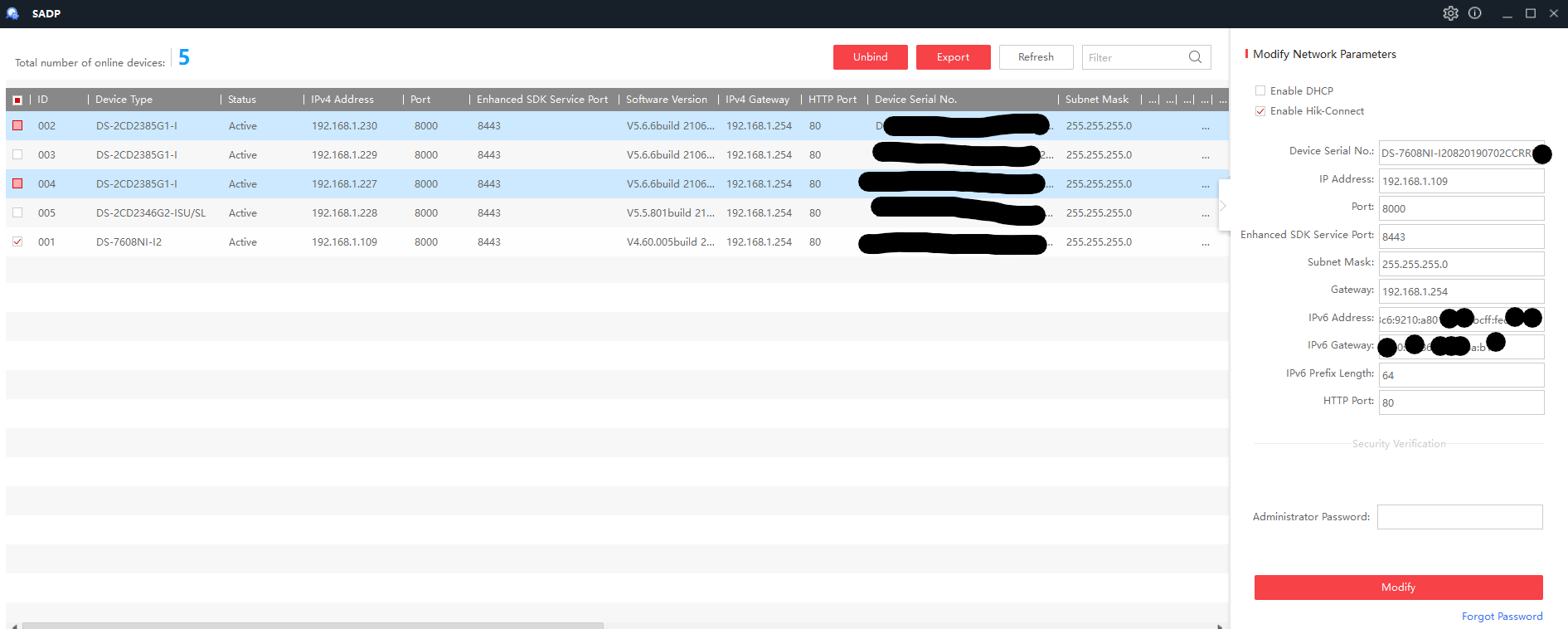This screenshot has height=629, width=1568.
Task: Enable the DHCP checkbox
Action: [1260, 91]
